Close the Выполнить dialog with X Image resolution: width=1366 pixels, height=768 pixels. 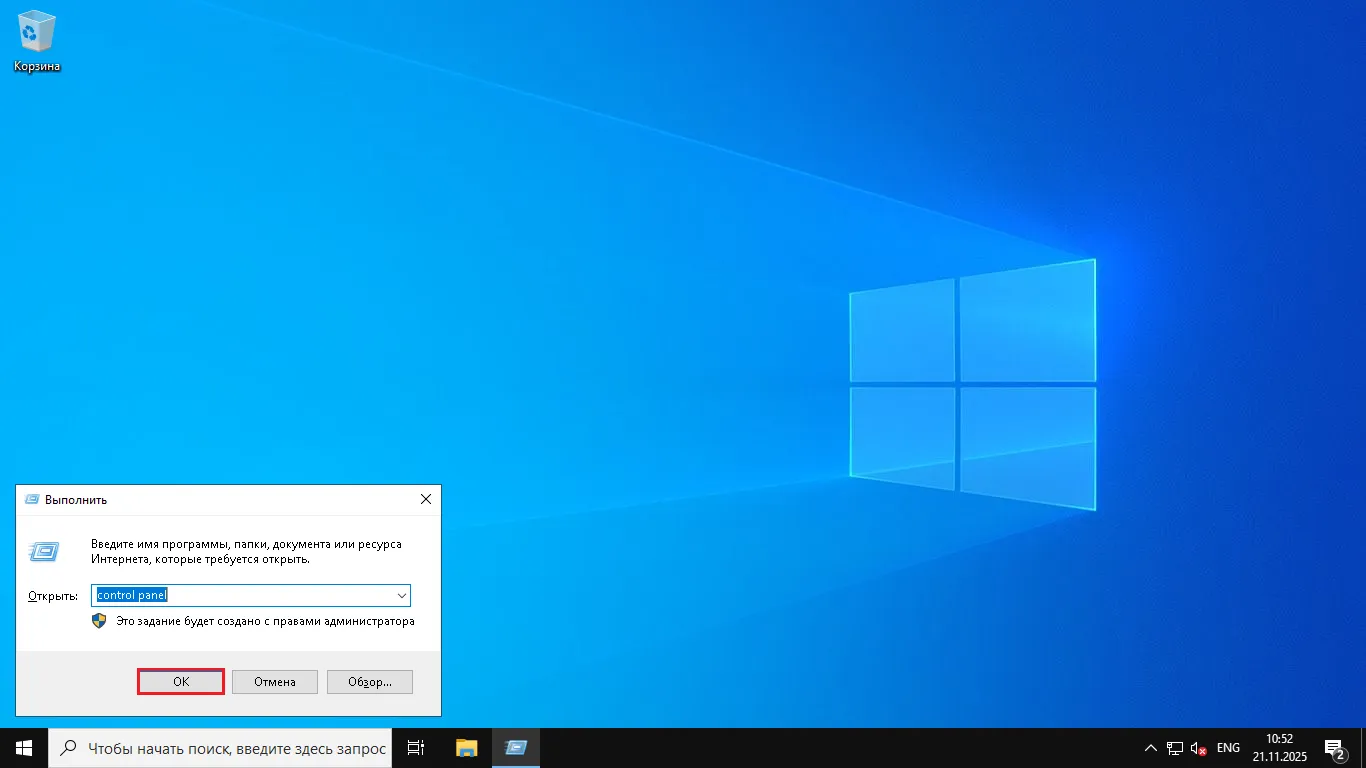point(425,499)
